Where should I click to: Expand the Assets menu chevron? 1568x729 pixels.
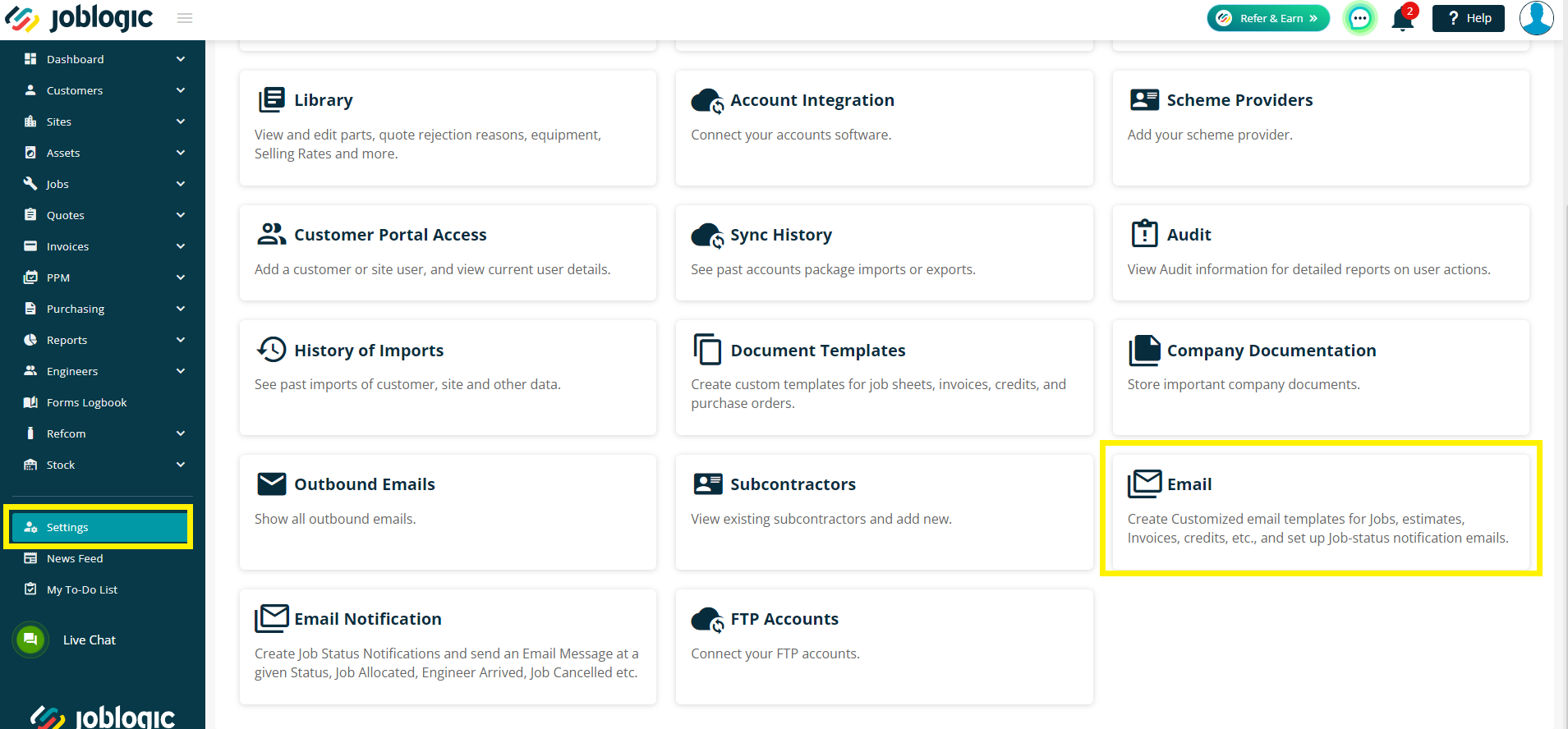(181, 153)
